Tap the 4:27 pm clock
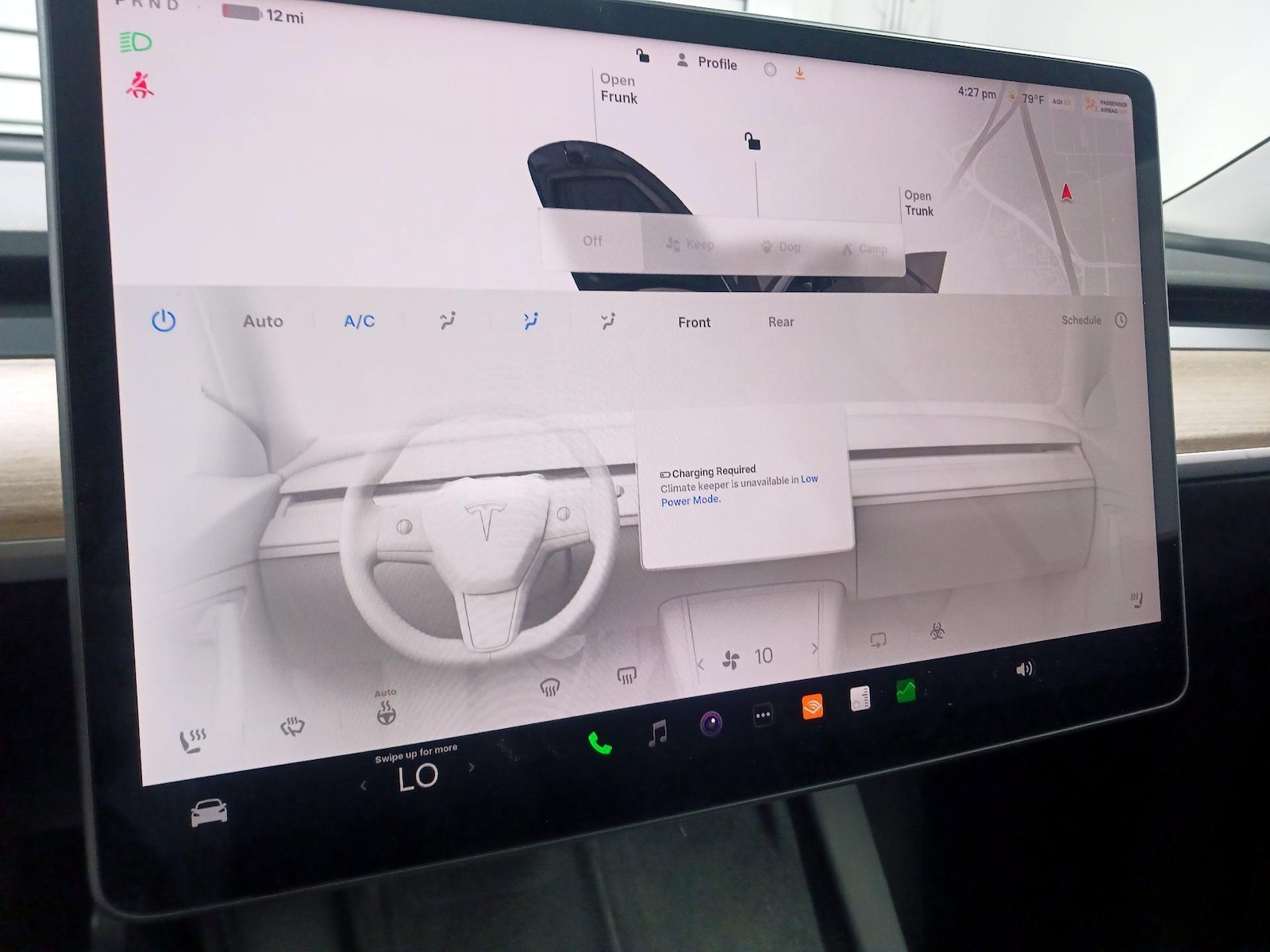1270x952 pixels. click(976, 93)
